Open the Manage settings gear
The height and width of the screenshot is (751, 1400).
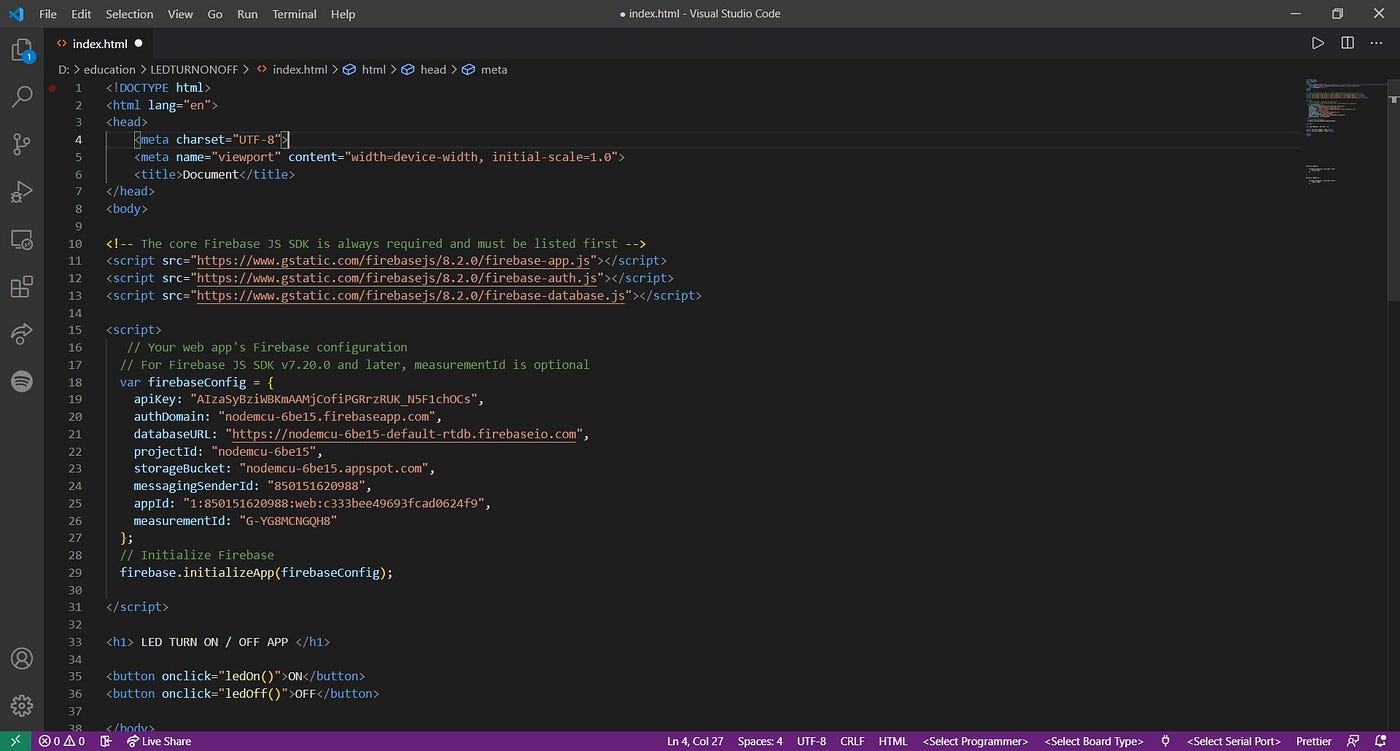pyautogui.click(x=22, y=705)
